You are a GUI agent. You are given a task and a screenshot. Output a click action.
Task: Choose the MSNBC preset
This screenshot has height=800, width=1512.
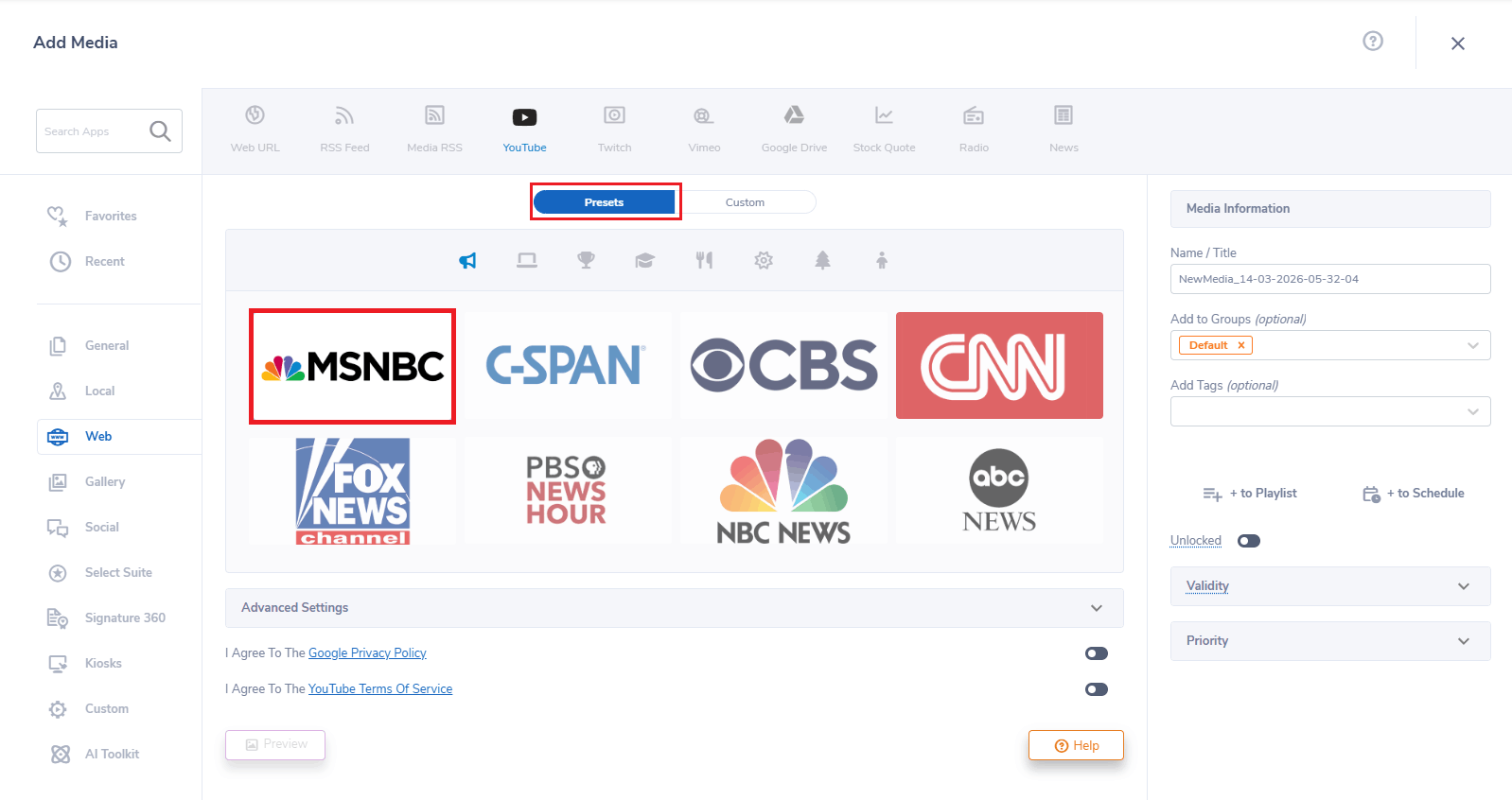tap(352, 366)
